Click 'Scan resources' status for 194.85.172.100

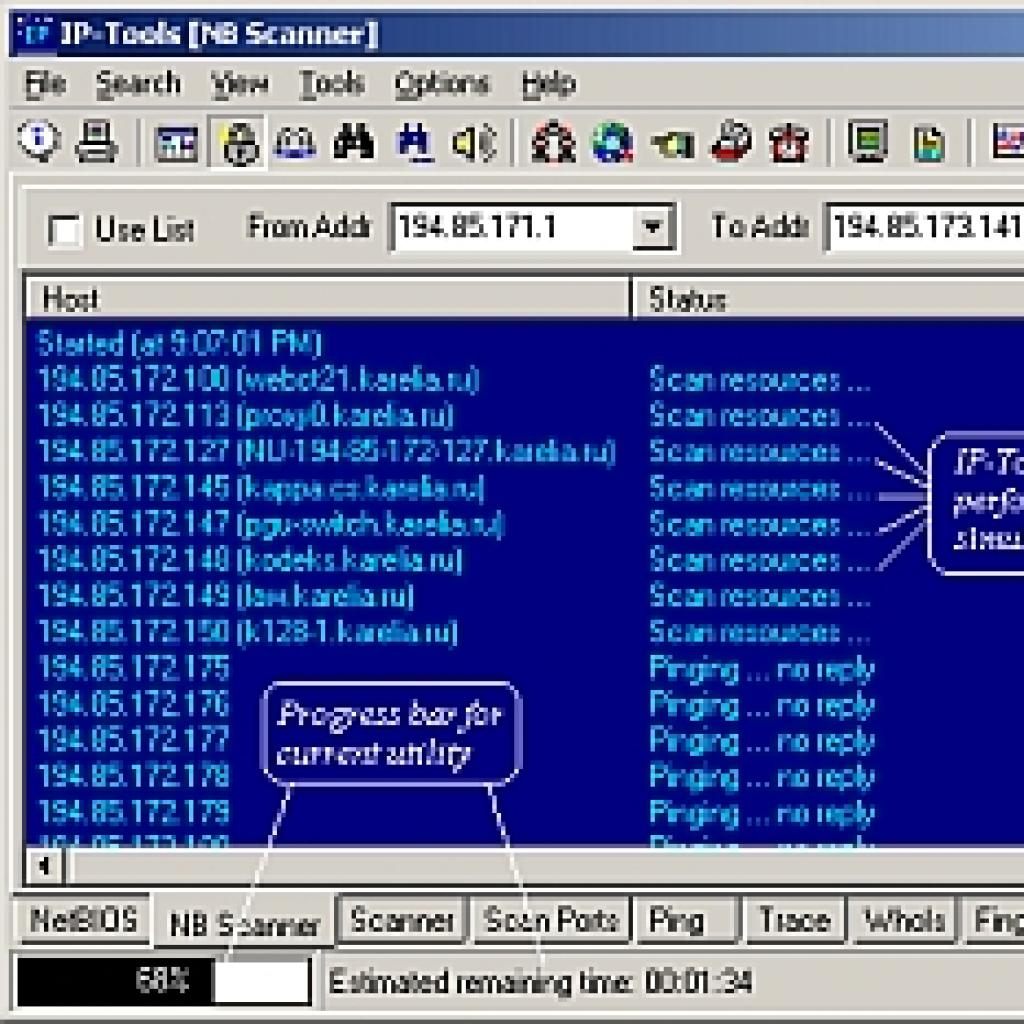[x=760, y=379]
